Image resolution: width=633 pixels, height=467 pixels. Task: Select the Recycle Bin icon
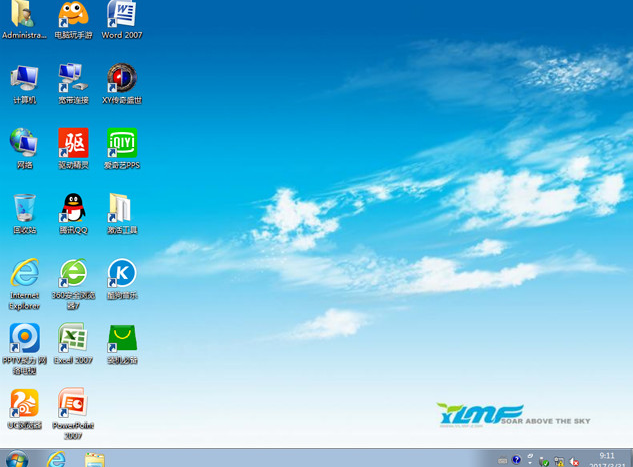25,209
